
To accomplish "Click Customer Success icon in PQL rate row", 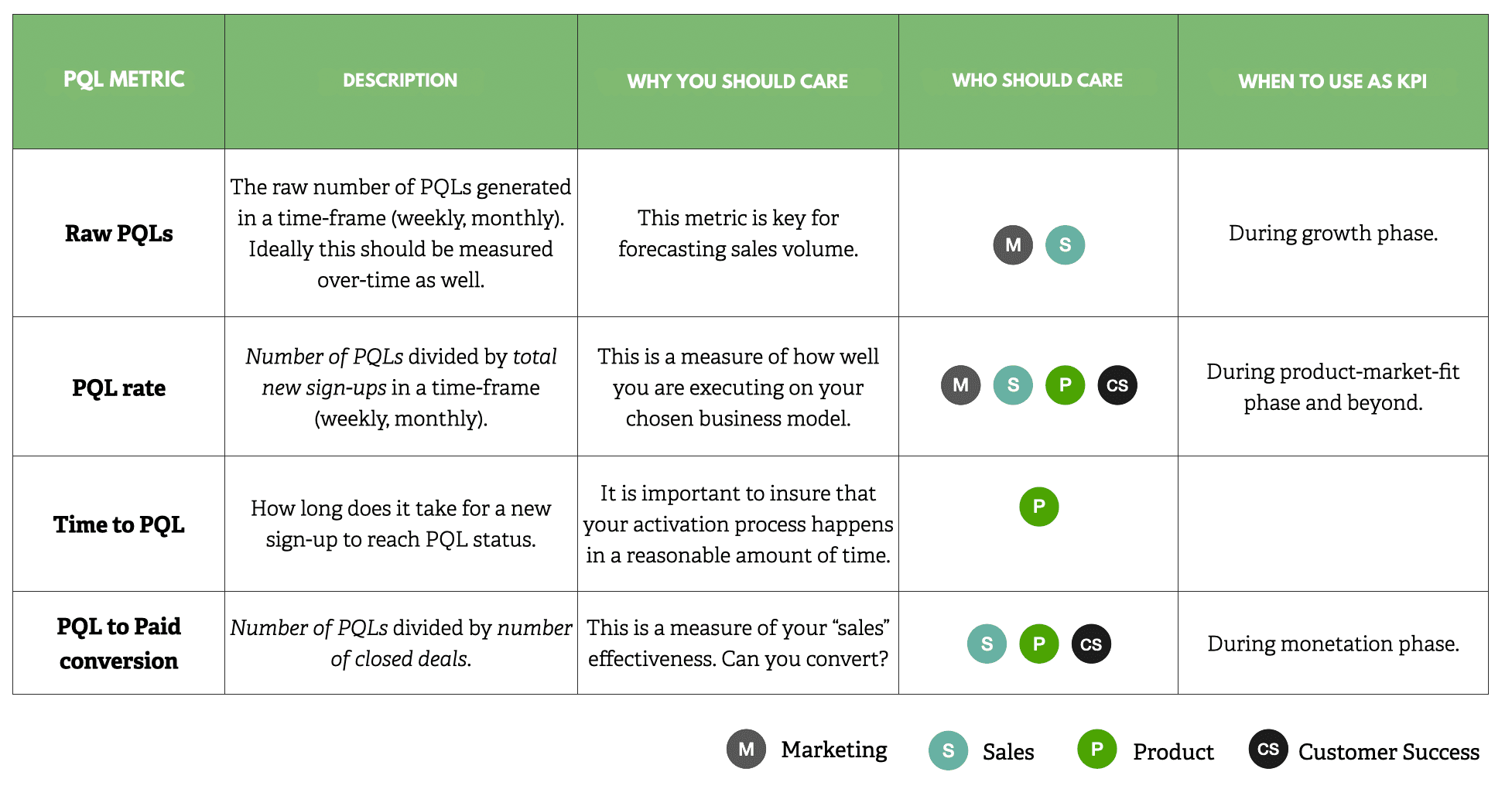I will point(1117,385).
